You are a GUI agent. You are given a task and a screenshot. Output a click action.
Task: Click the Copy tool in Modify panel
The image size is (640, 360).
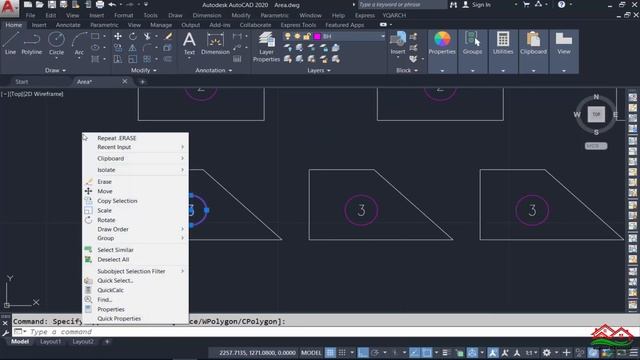click(x=118, y=48)
